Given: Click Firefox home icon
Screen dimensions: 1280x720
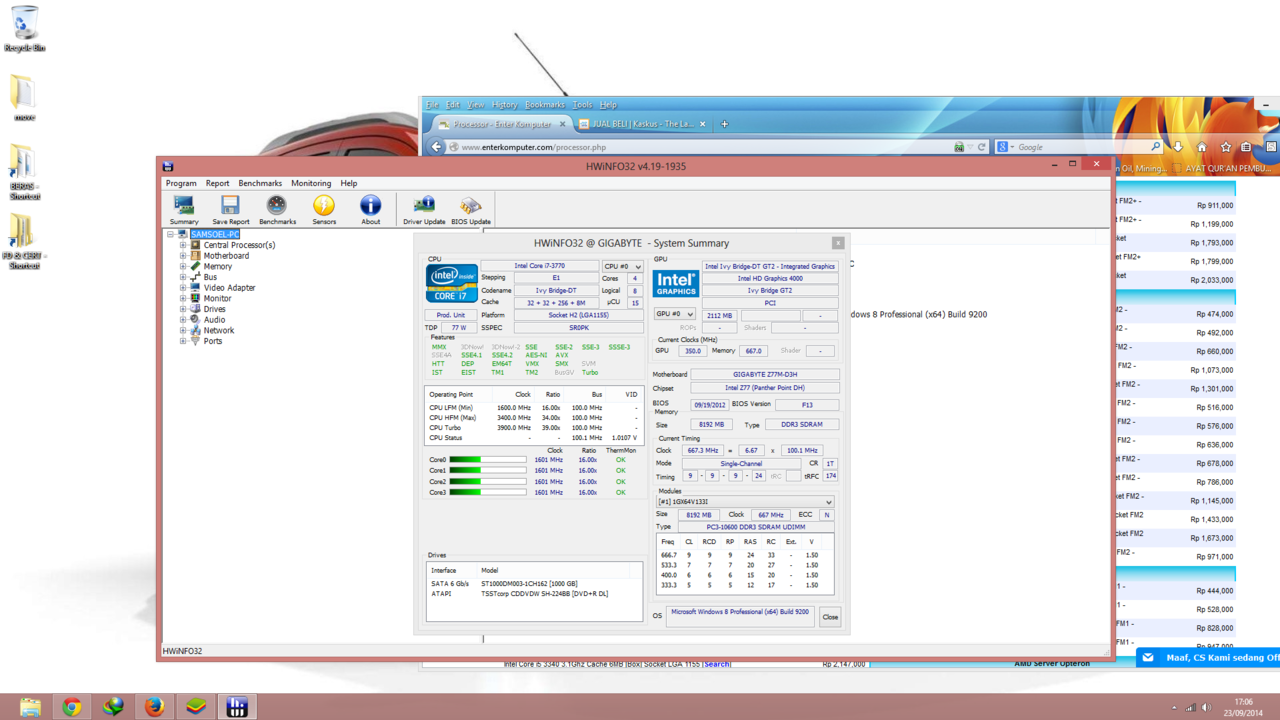Looking at the screenshot, I should point(1202,147).
